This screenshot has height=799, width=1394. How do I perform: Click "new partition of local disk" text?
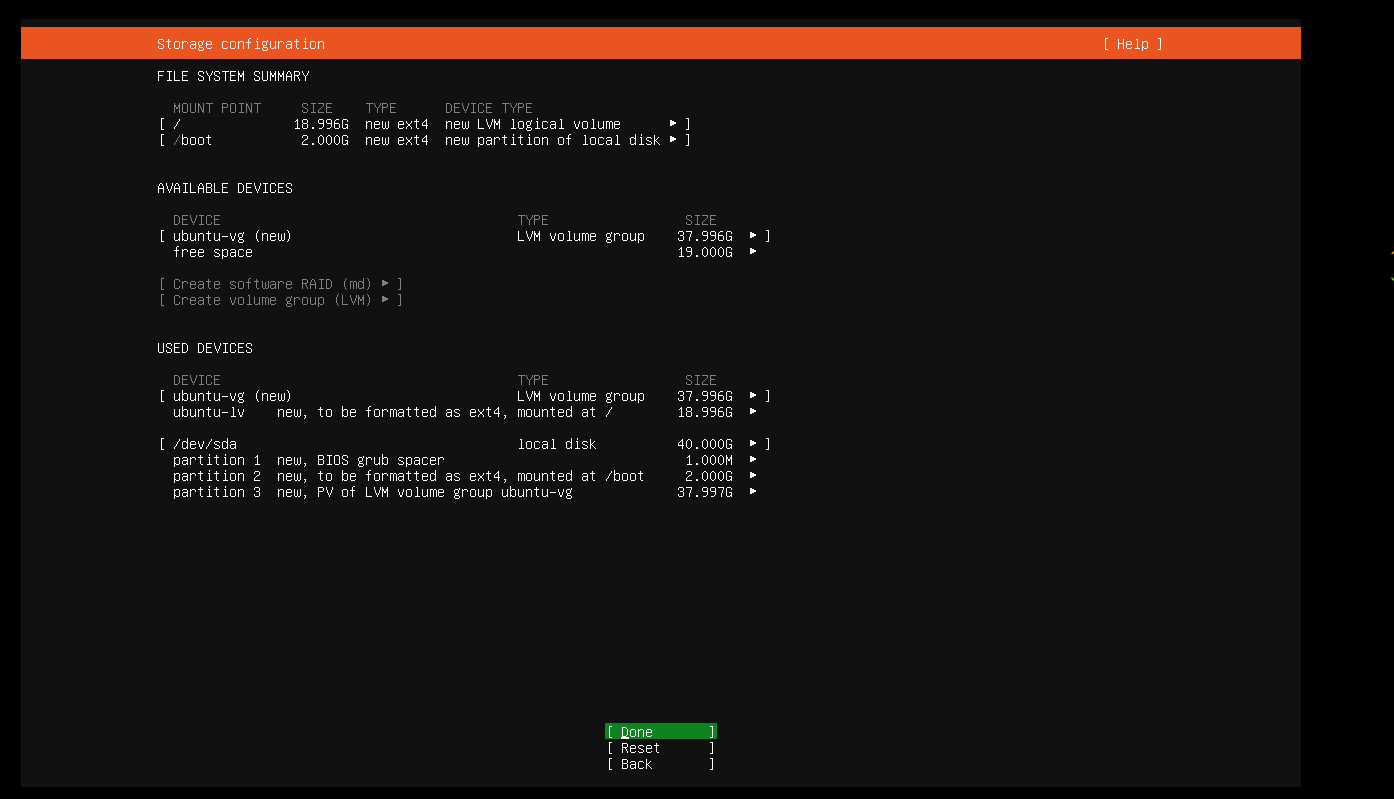(553, 140)
